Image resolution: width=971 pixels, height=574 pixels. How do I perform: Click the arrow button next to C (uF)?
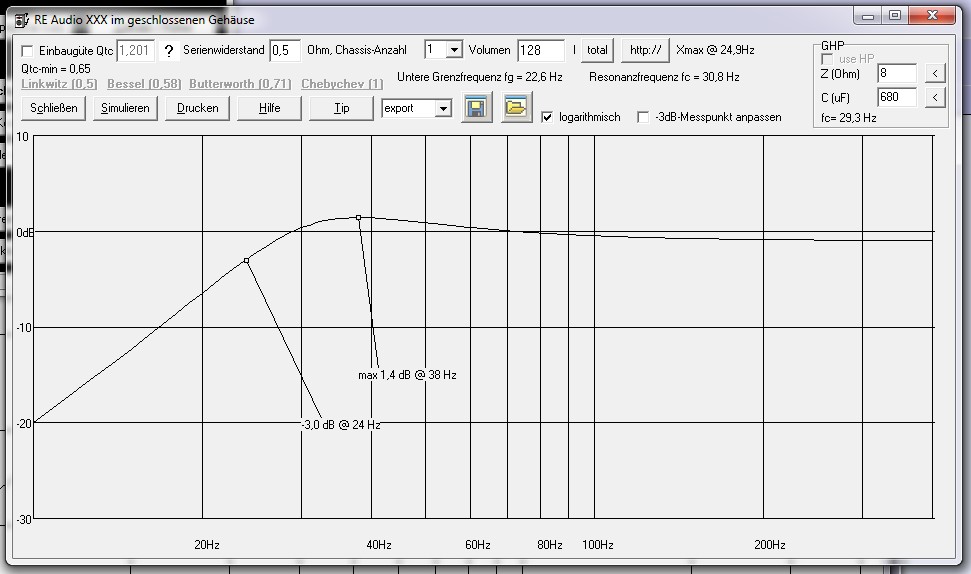point(935,97)
